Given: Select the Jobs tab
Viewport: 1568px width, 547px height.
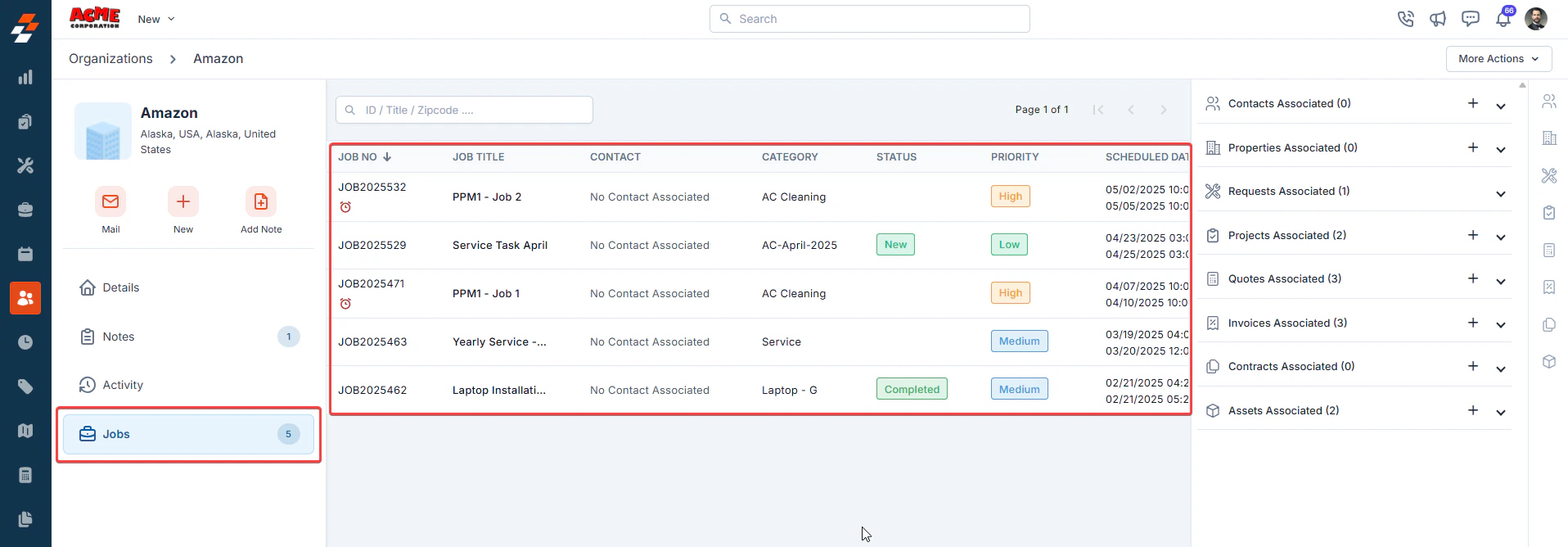Looking at the screenshot, I should click(188, 434).
